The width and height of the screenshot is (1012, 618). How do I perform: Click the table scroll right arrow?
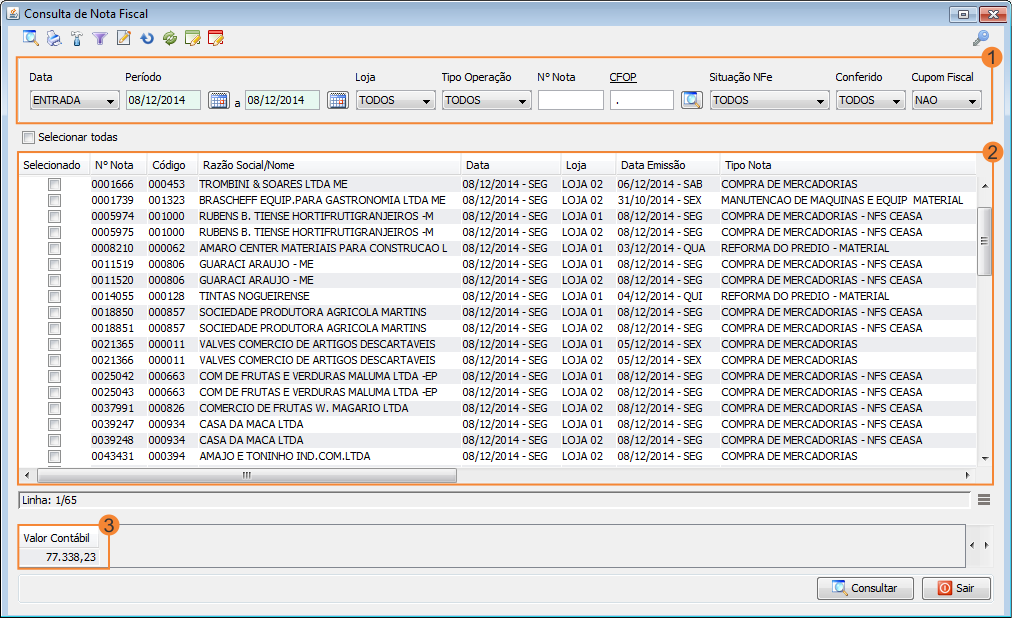[967, 475]
